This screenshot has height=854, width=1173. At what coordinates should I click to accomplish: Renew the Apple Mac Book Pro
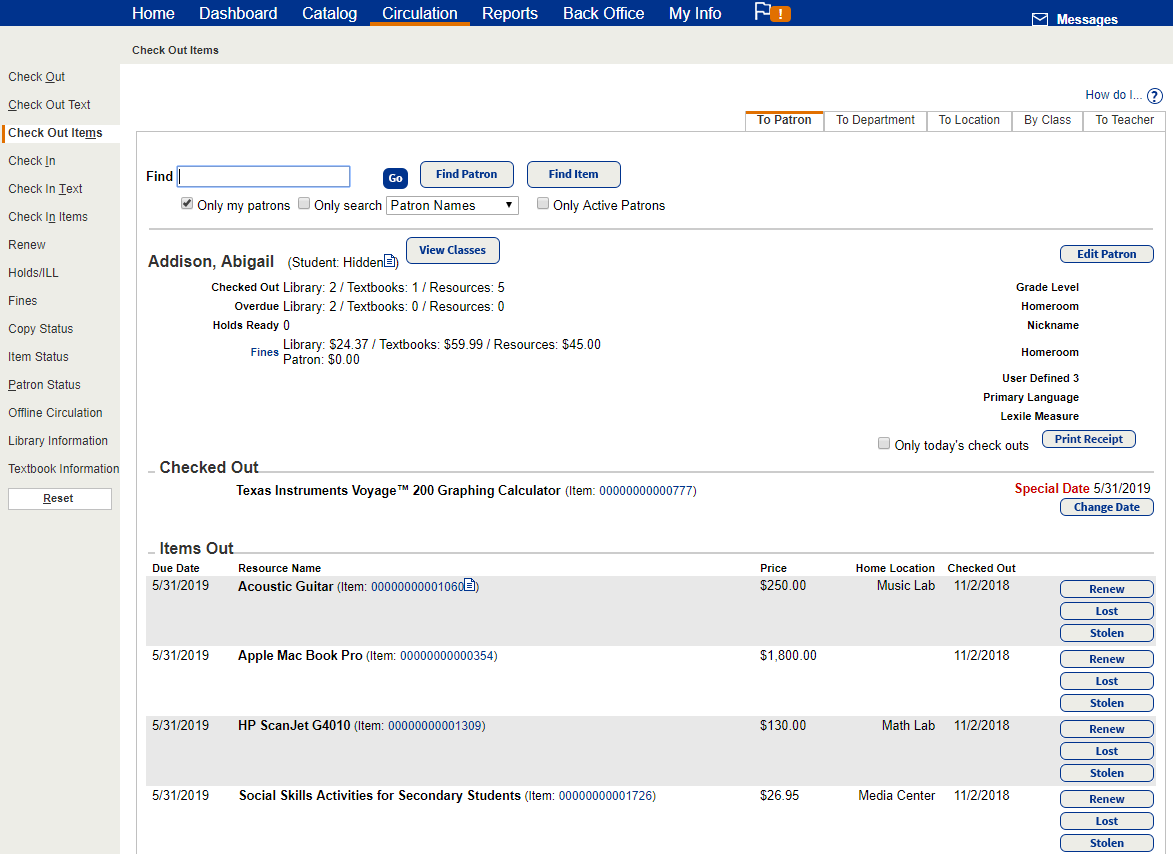(1106, 659)
